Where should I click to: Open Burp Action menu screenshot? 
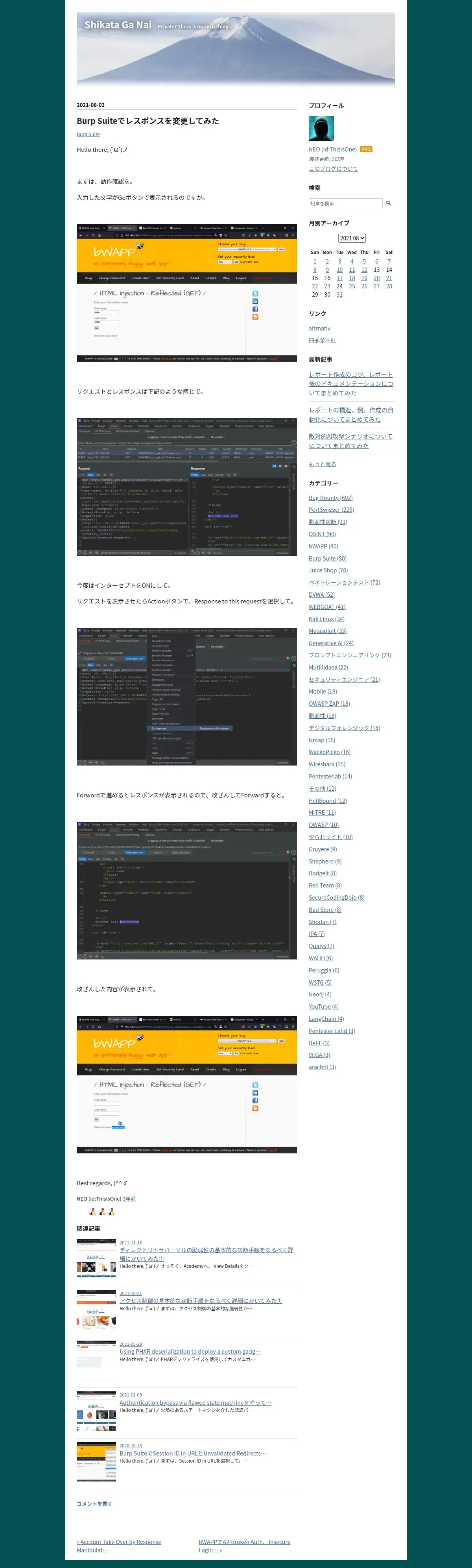(187, 696)
